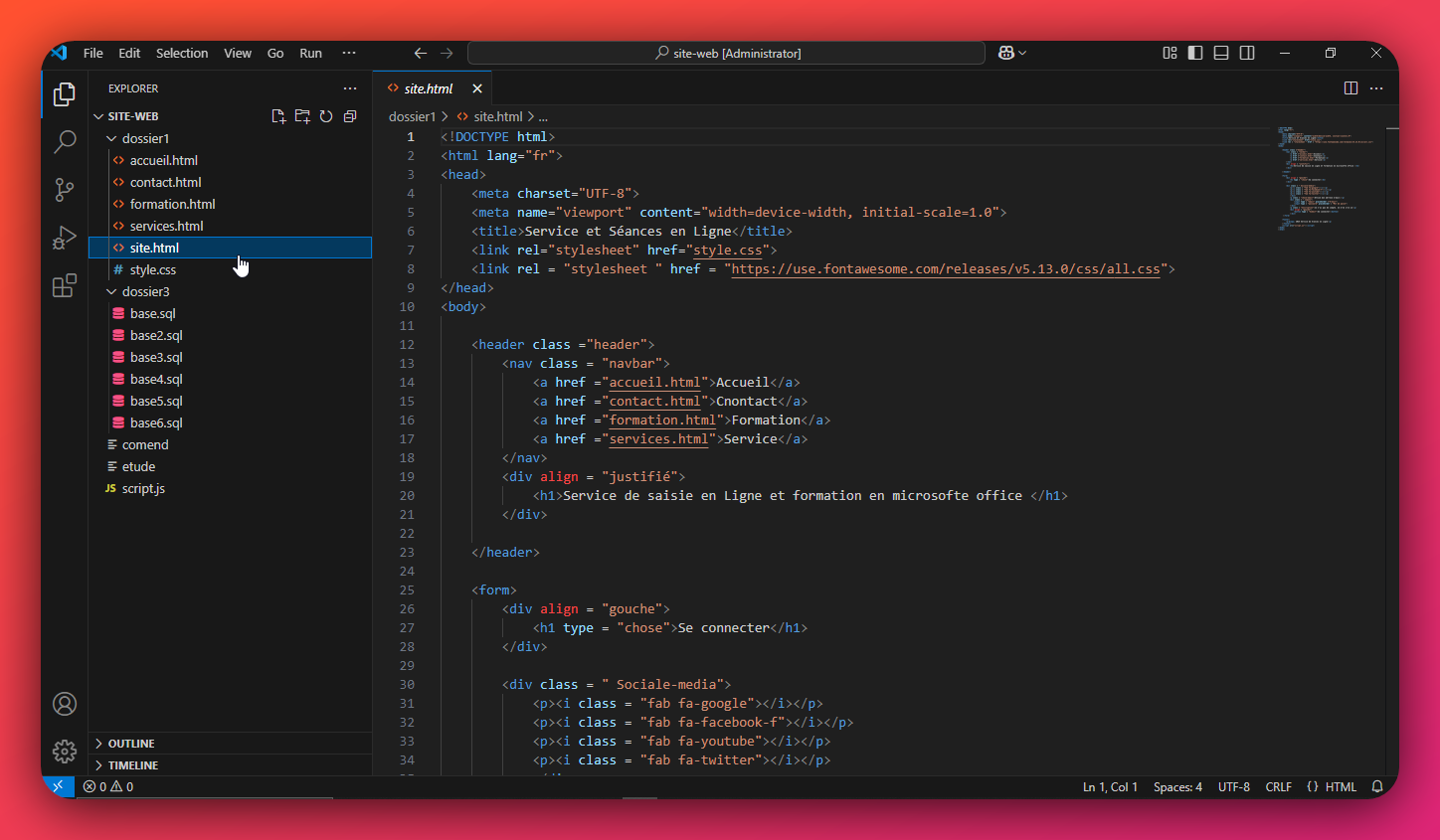Toggle the secondary side bar layout button
Image resolution: width=1440 pixels, height=840 pixels.
(1247, 53)
